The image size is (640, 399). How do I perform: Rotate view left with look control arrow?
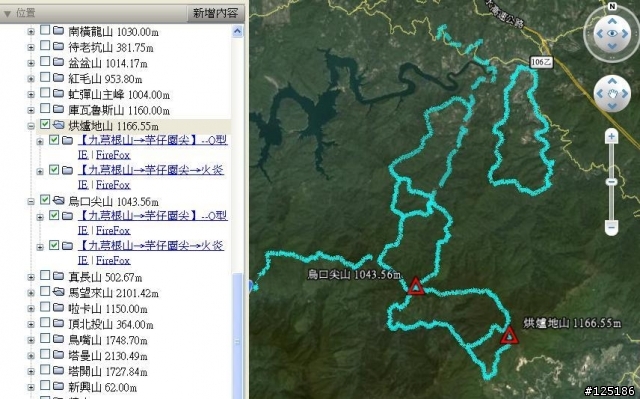click(599, 34)
